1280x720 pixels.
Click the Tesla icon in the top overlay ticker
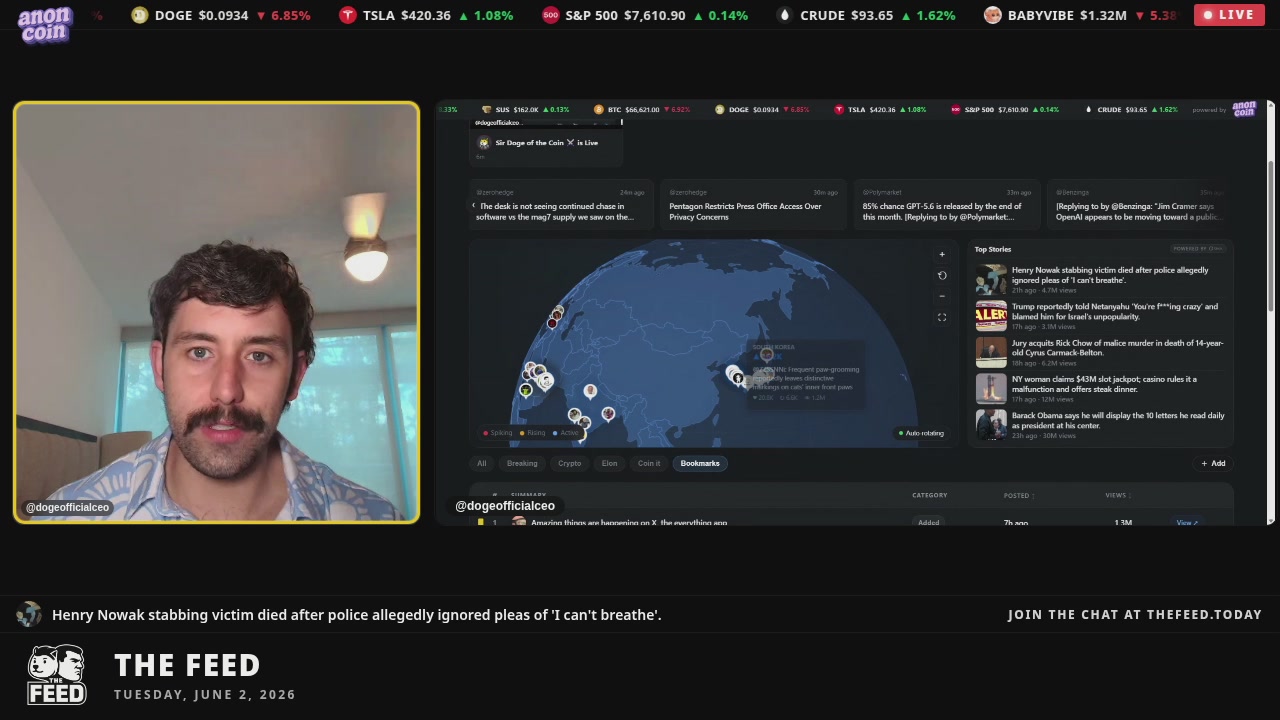click(347, 15)
